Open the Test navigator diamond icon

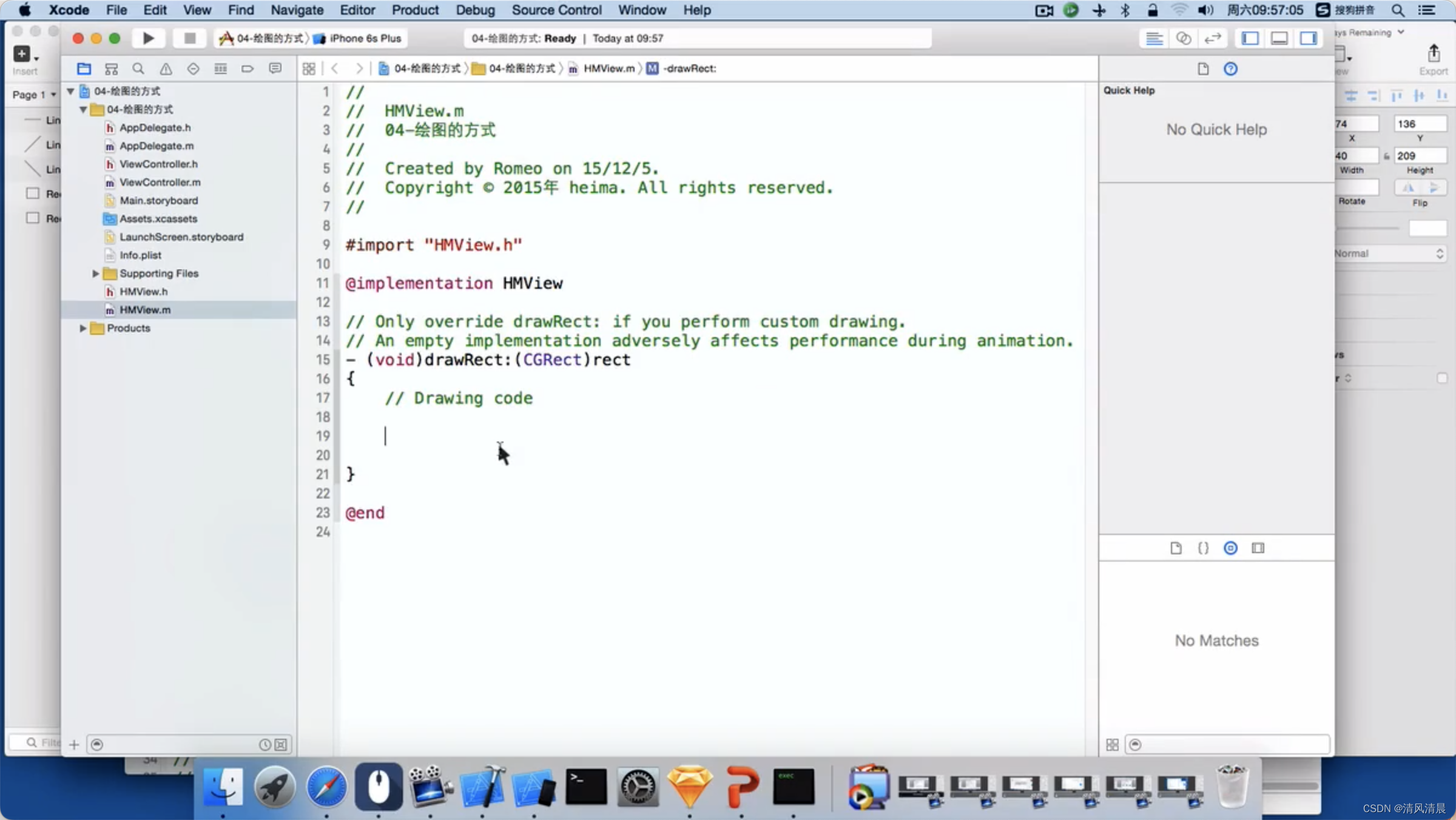193,69
